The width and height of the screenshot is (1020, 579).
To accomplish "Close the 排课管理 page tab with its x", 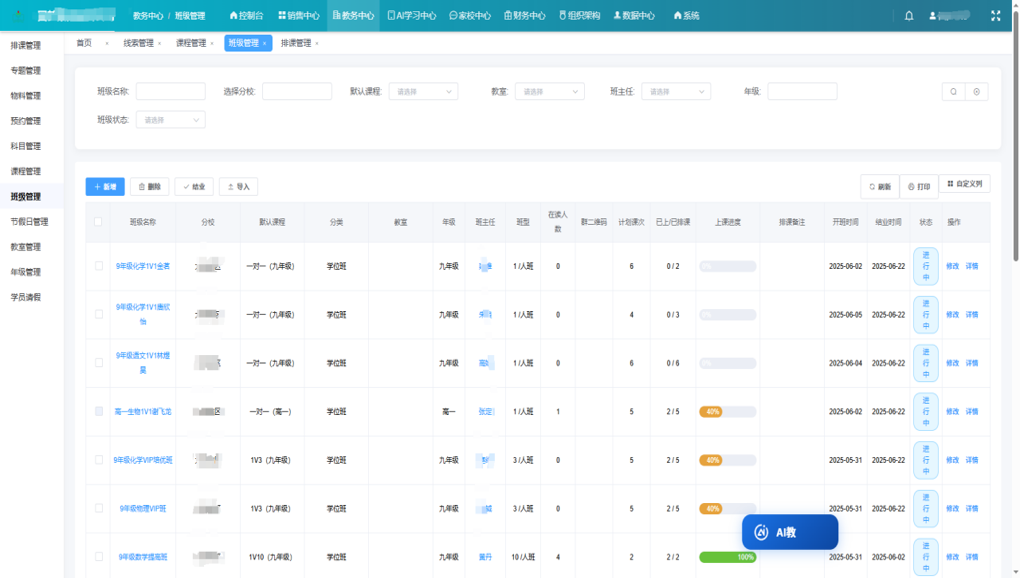I will click(317, 44).
